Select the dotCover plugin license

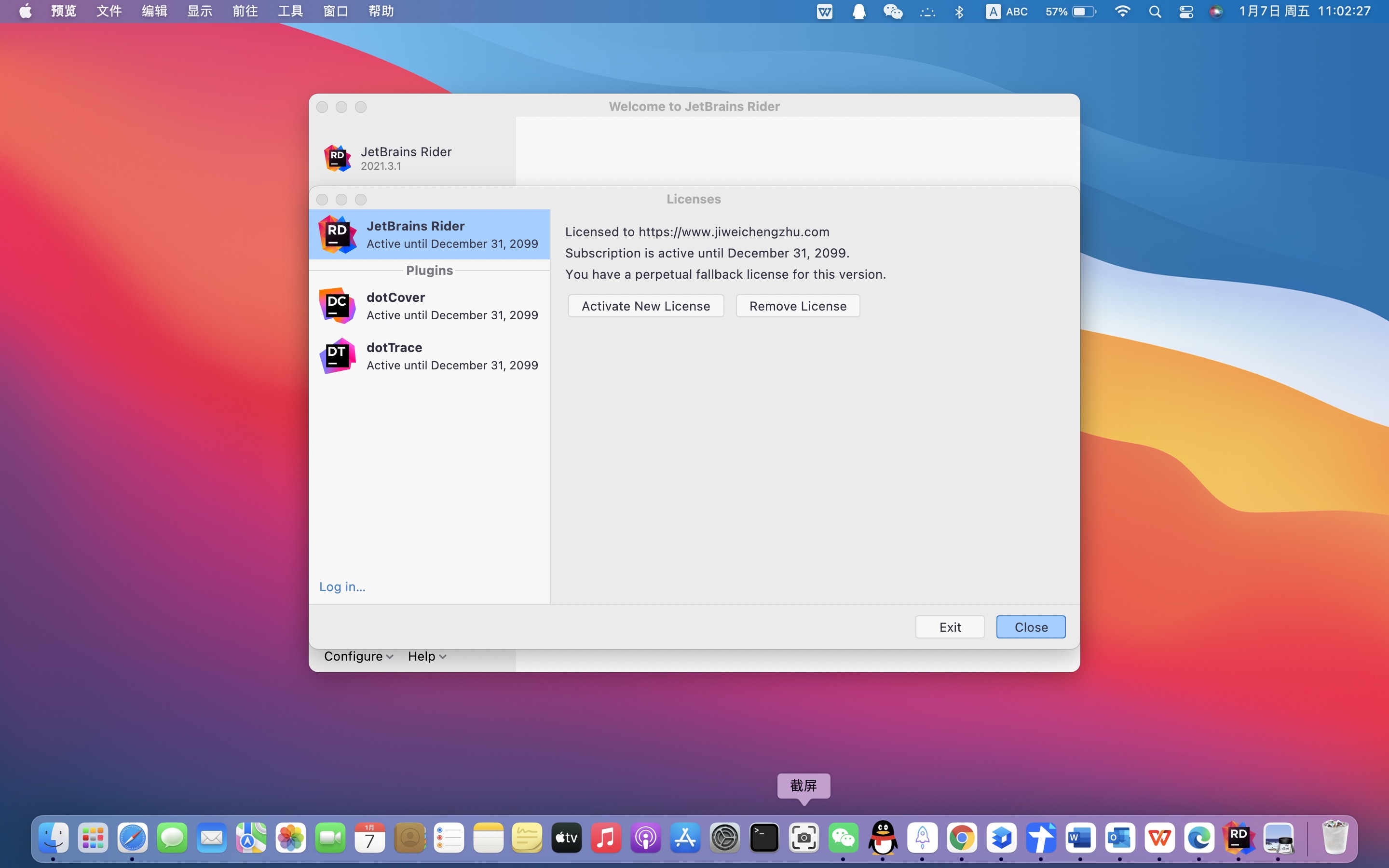pyautogui.click(x=429, y=306)
